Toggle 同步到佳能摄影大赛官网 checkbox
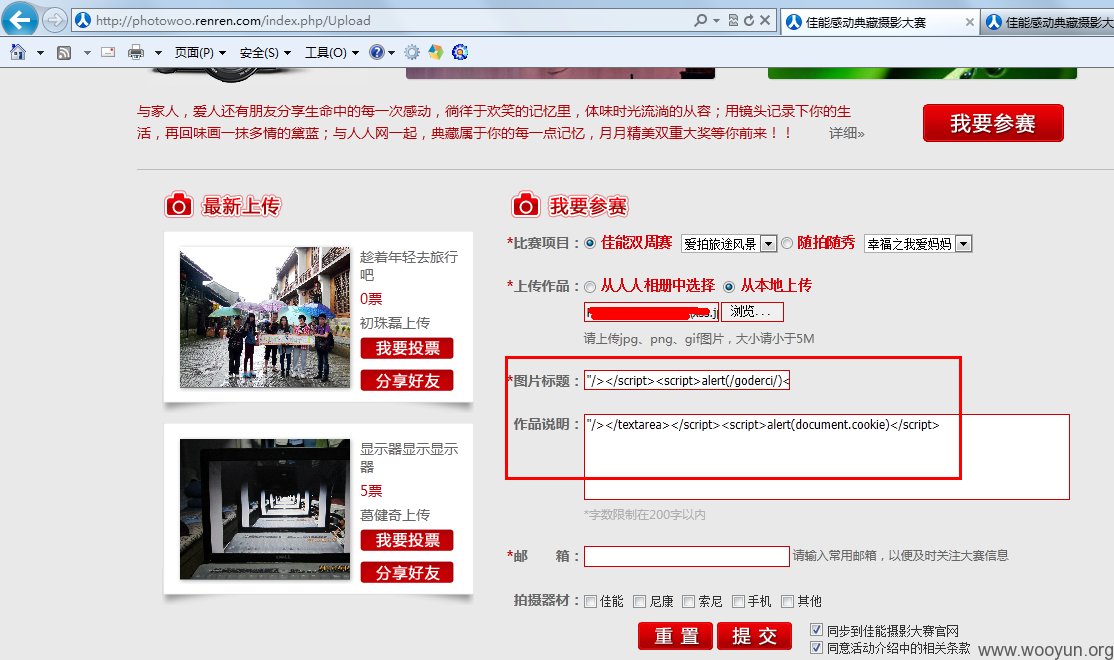1114x660 pixels. tap(816, 630)
